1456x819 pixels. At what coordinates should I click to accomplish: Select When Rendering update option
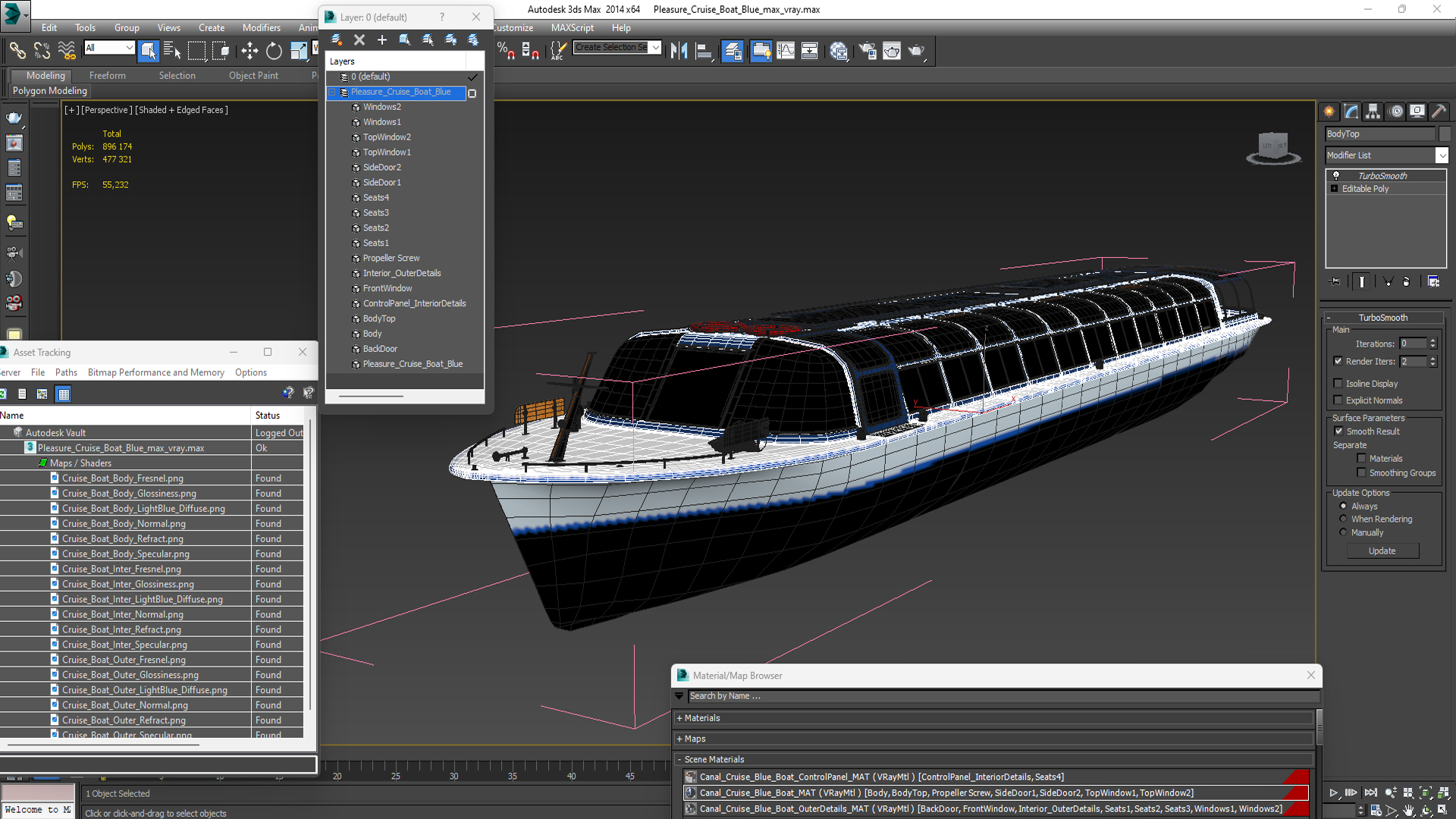pyautogui.click(x=1343, y=519)
